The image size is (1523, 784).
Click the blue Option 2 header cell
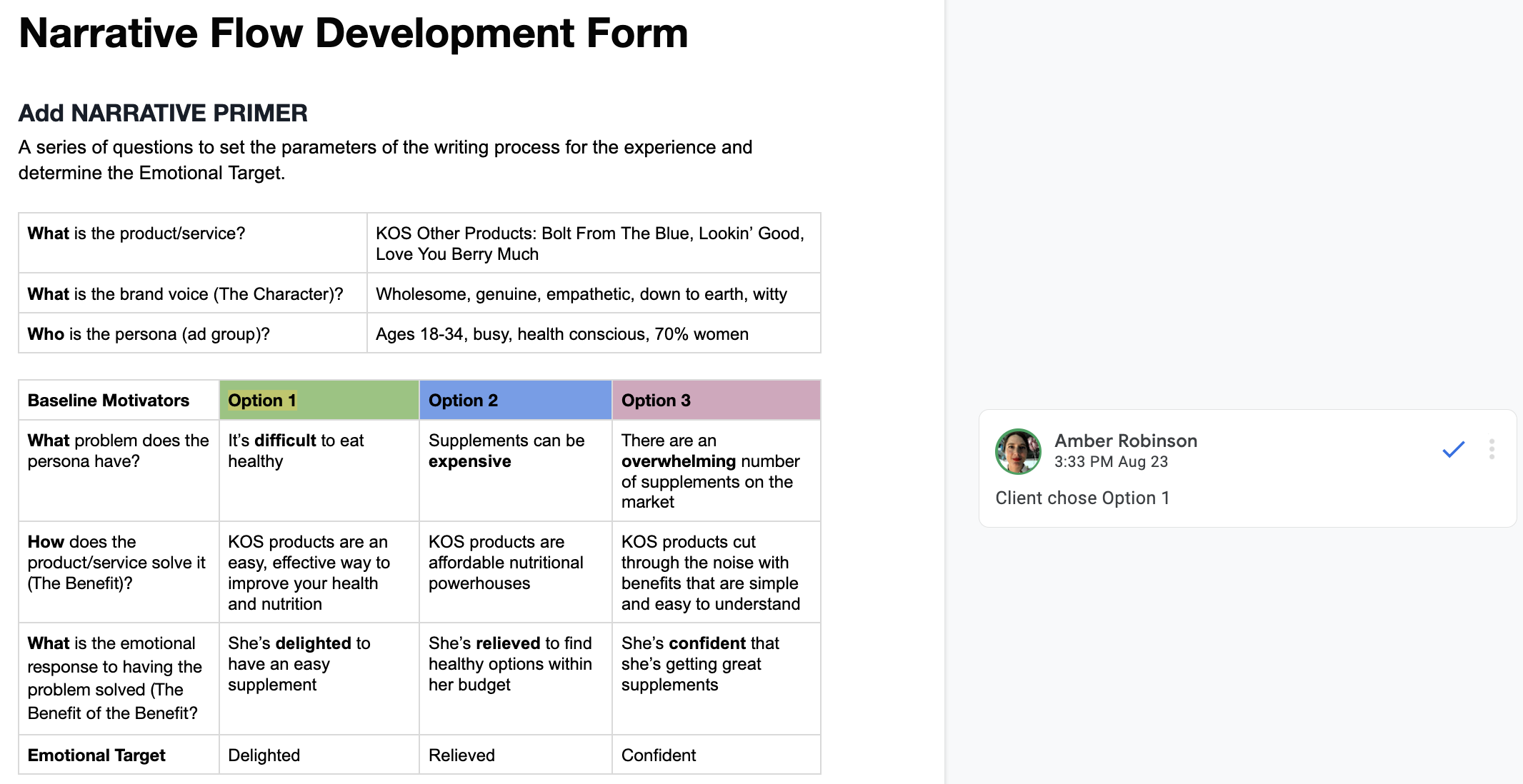click(x=515, y=400)
